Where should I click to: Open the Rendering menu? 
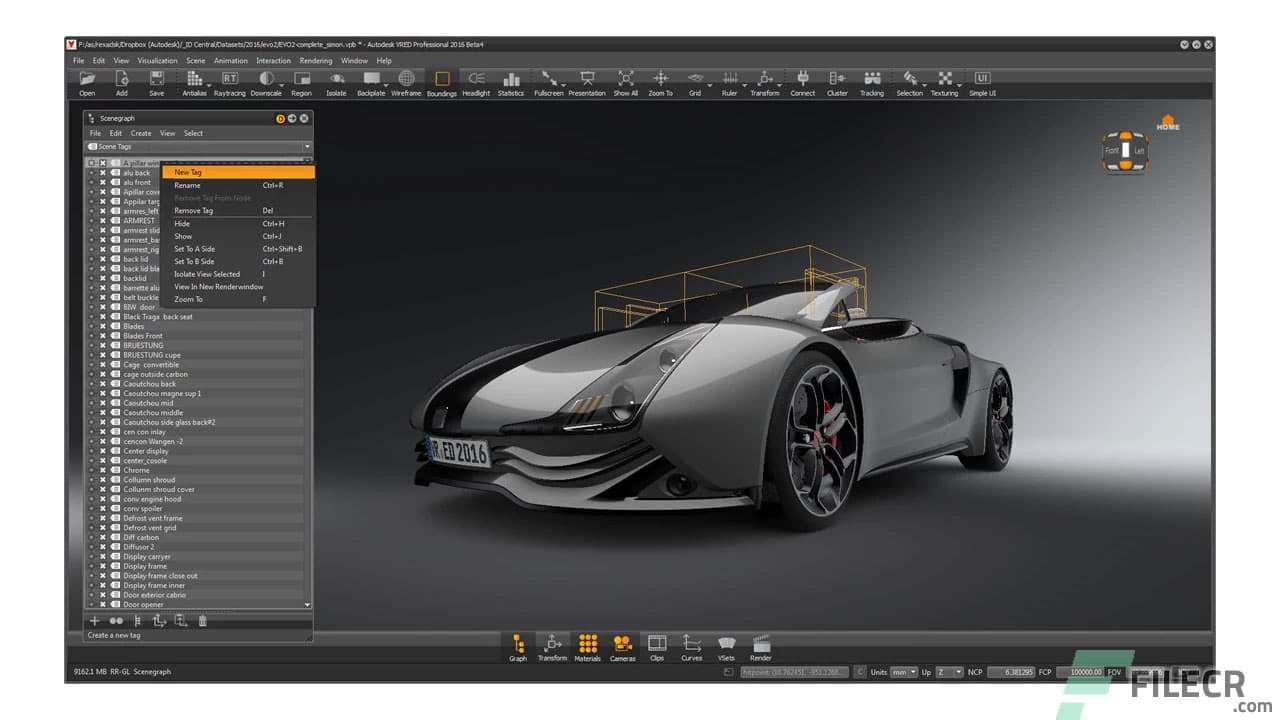coord(316,60)
